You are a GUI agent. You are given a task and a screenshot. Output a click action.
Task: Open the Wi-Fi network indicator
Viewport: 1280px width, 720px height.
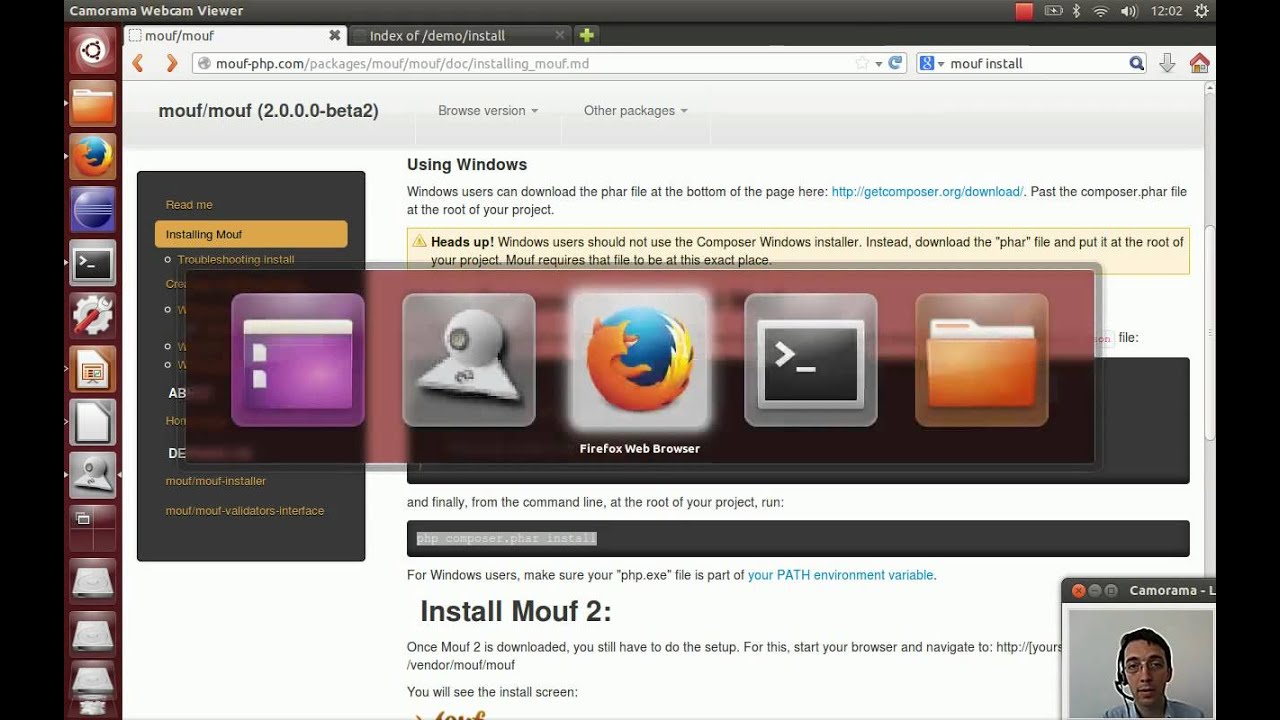coord(1101,11)
